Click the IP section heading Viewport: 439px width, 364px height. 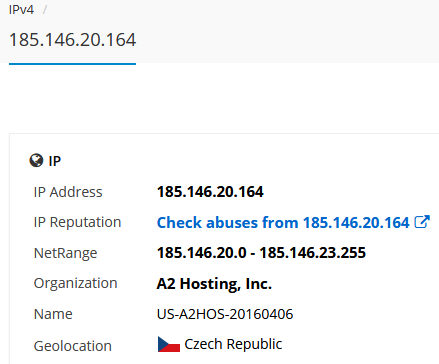coord(55,161)
